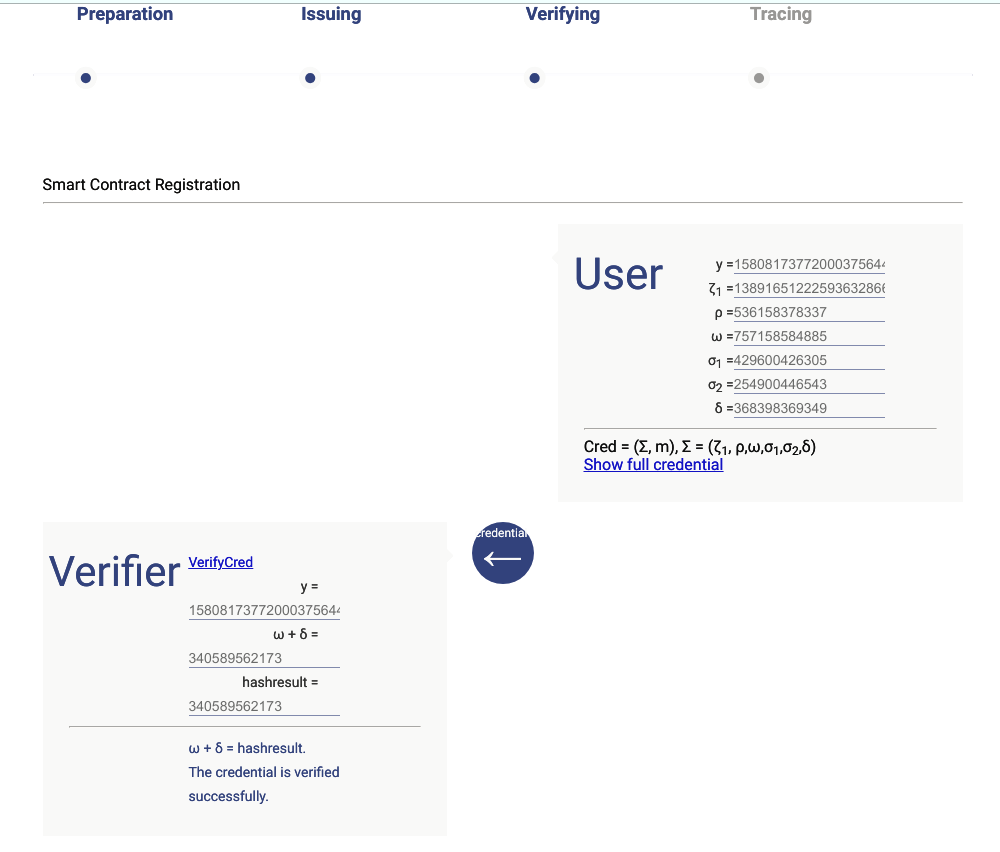1000x852 pixels.
Task: Open the Show full credential link
Action: click(x=653, y=464)
